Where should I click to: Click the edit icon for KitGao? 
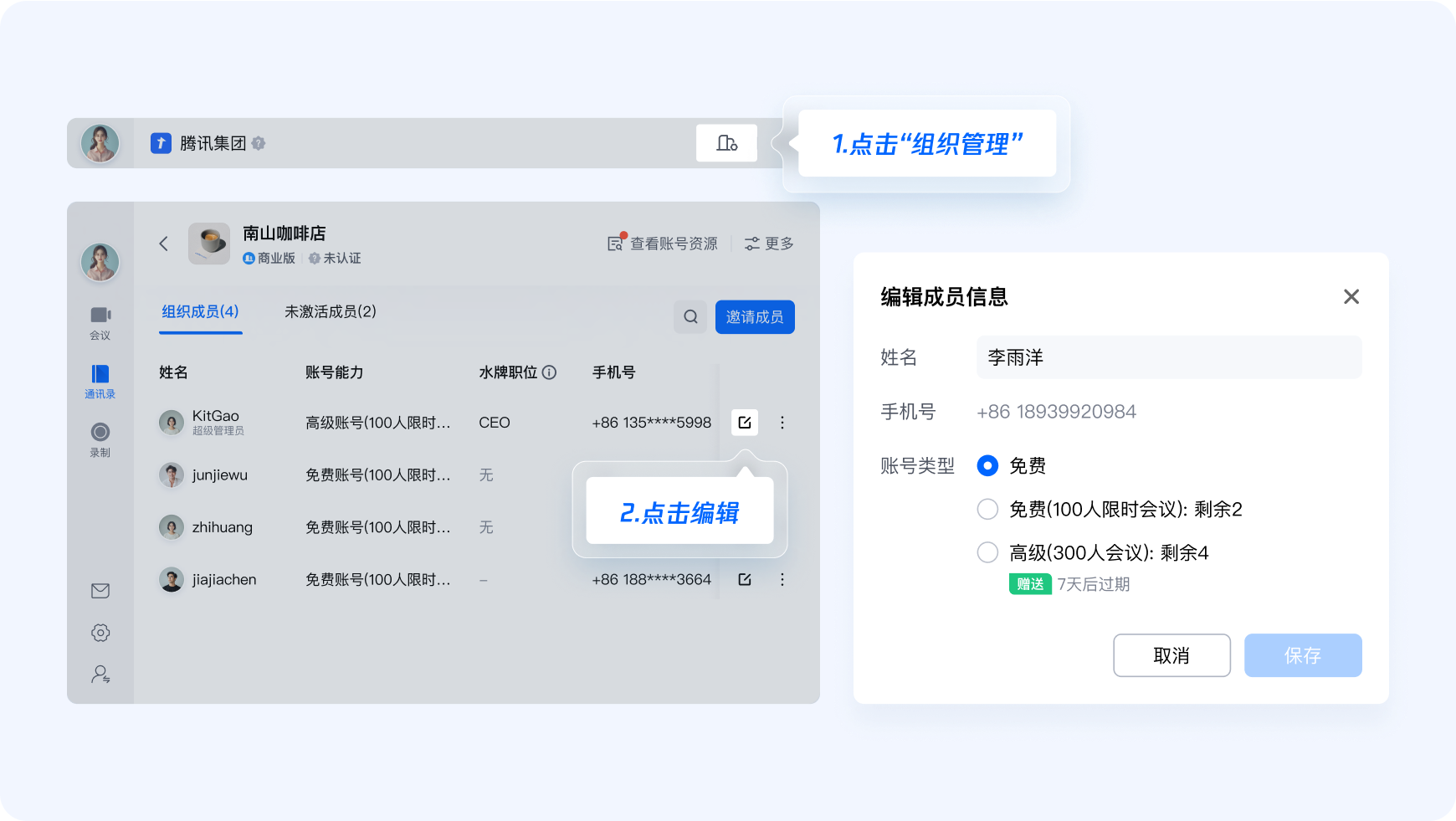click(x=745, y=423)
